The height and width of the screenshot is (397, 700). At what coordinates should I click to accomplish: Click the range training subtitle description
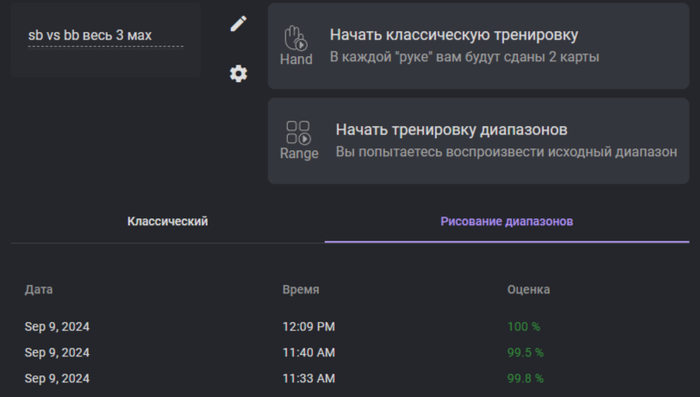point(506,152)
